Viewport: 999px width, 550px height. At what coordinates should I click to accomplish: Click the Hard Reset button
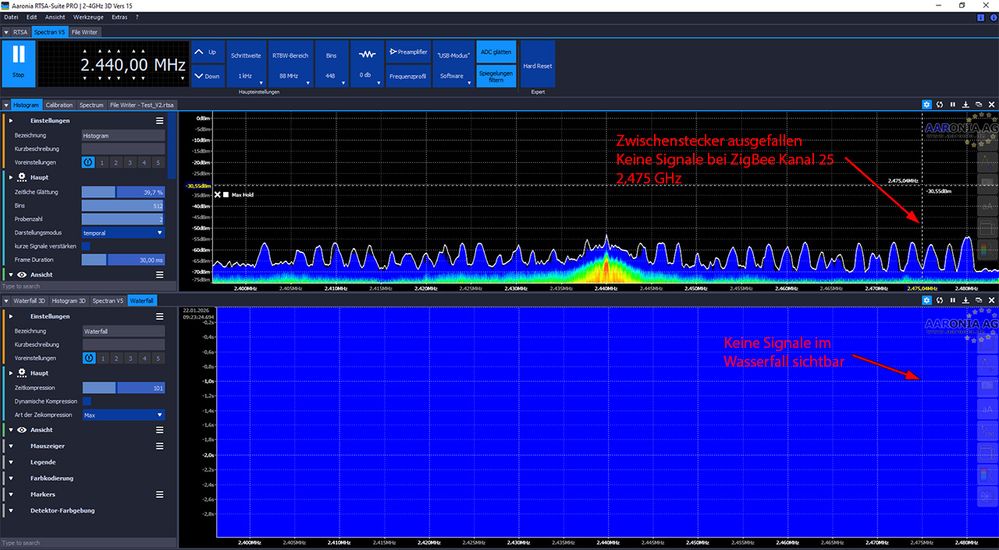pos(537,66)
